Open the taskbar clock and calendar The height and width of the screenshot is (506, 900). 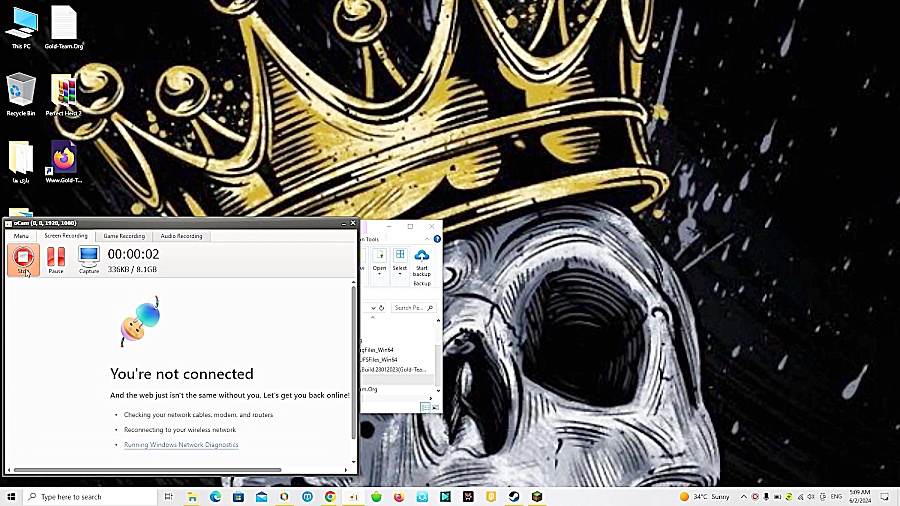click(x=860, y=497)
